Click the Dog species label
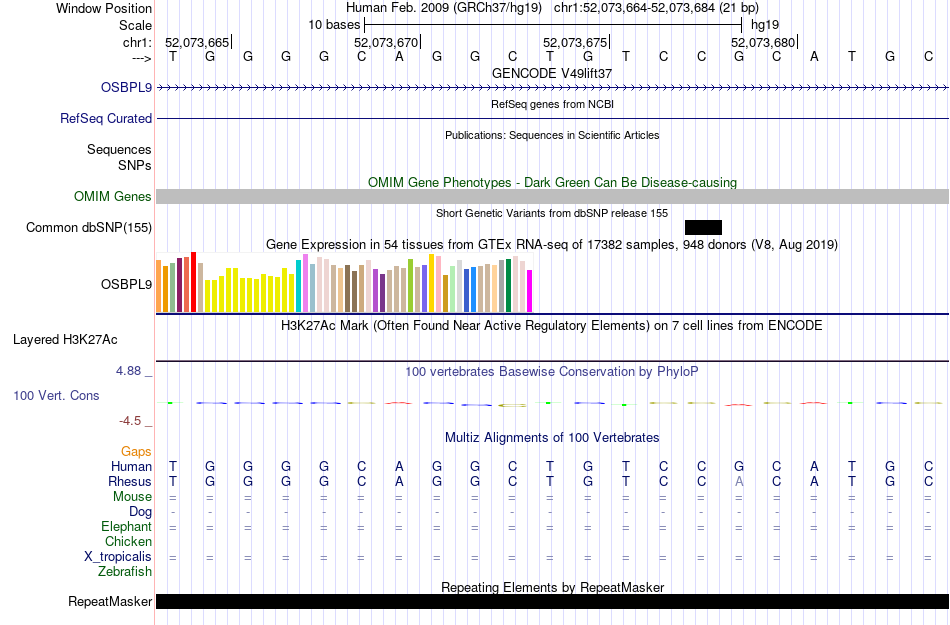Image resolution: width=950 pixels, height=625 pixels. tap(140, 512)
